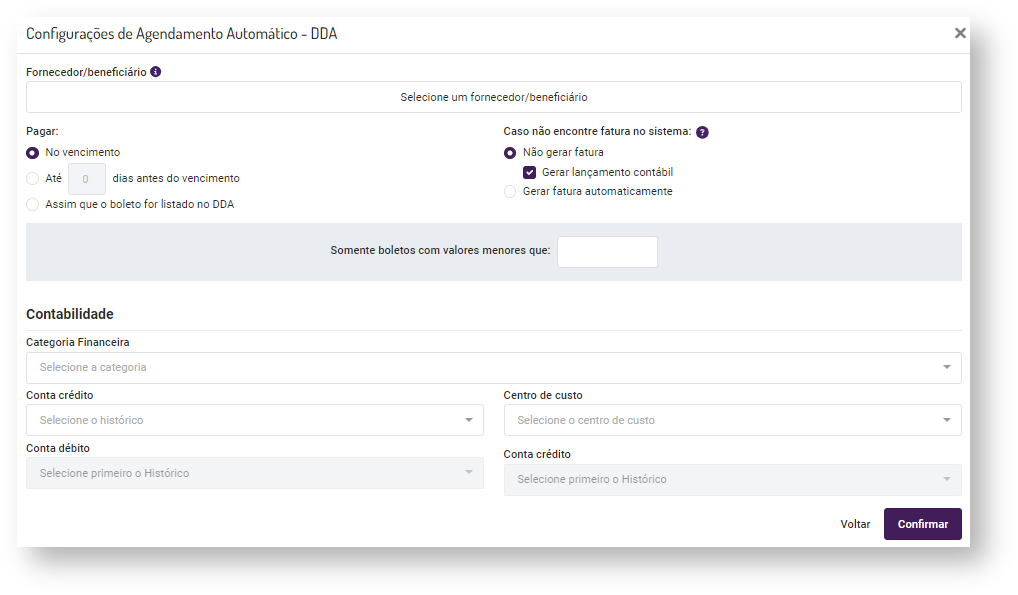
Task: Close the DDA configuration dialog
Action: click(960, 33)
